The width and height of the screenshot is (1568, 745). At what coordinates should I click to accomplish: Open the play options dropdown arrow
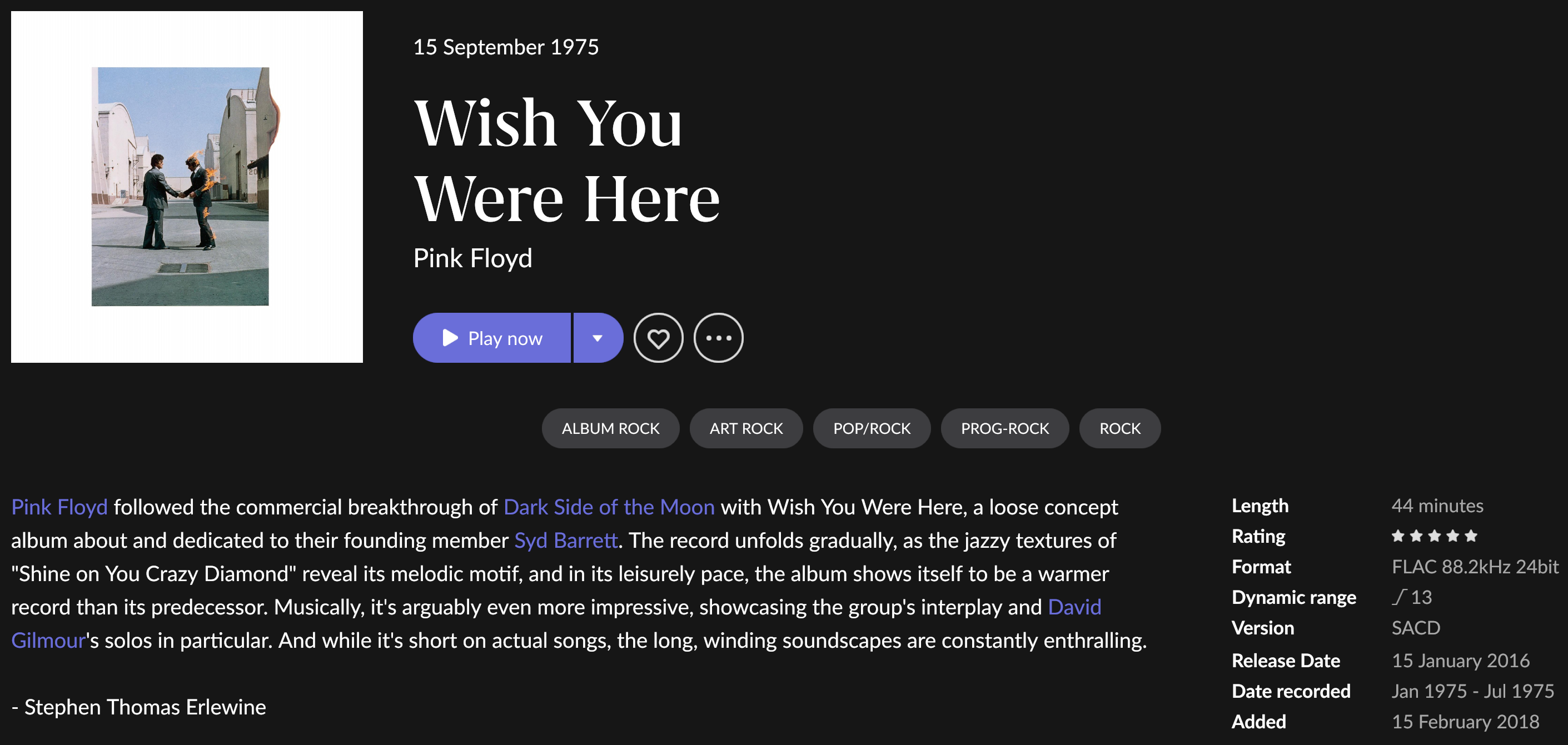click(x=598, y=338)
